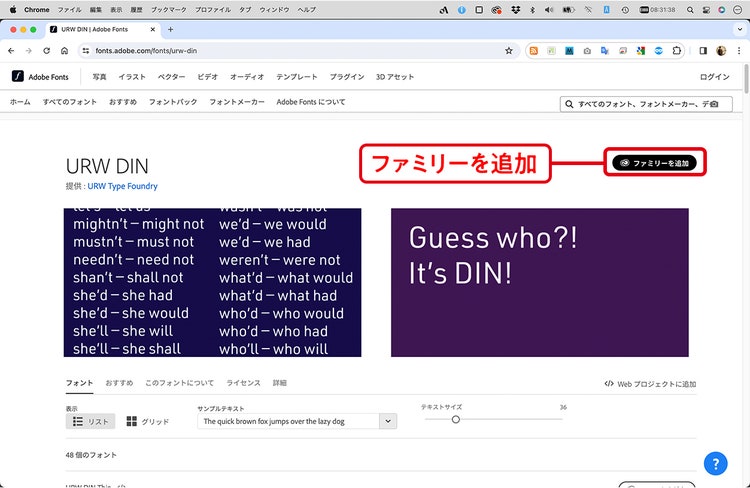
Task: Open the extensions puzzle piece icon
Action: (x=676, y=51)
